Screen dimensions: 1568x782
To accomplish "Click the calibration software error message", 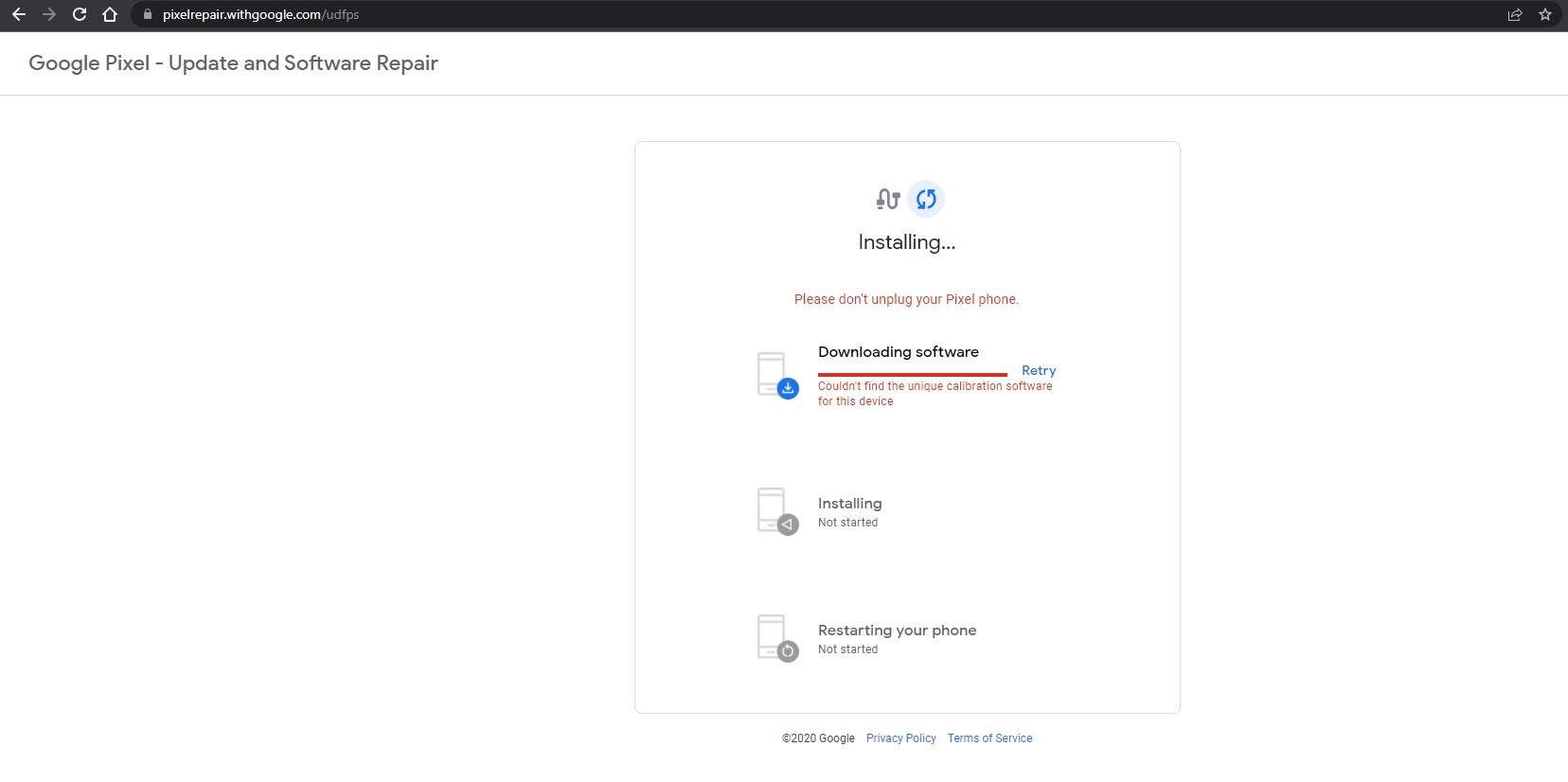I will click(x=935, y=393).
